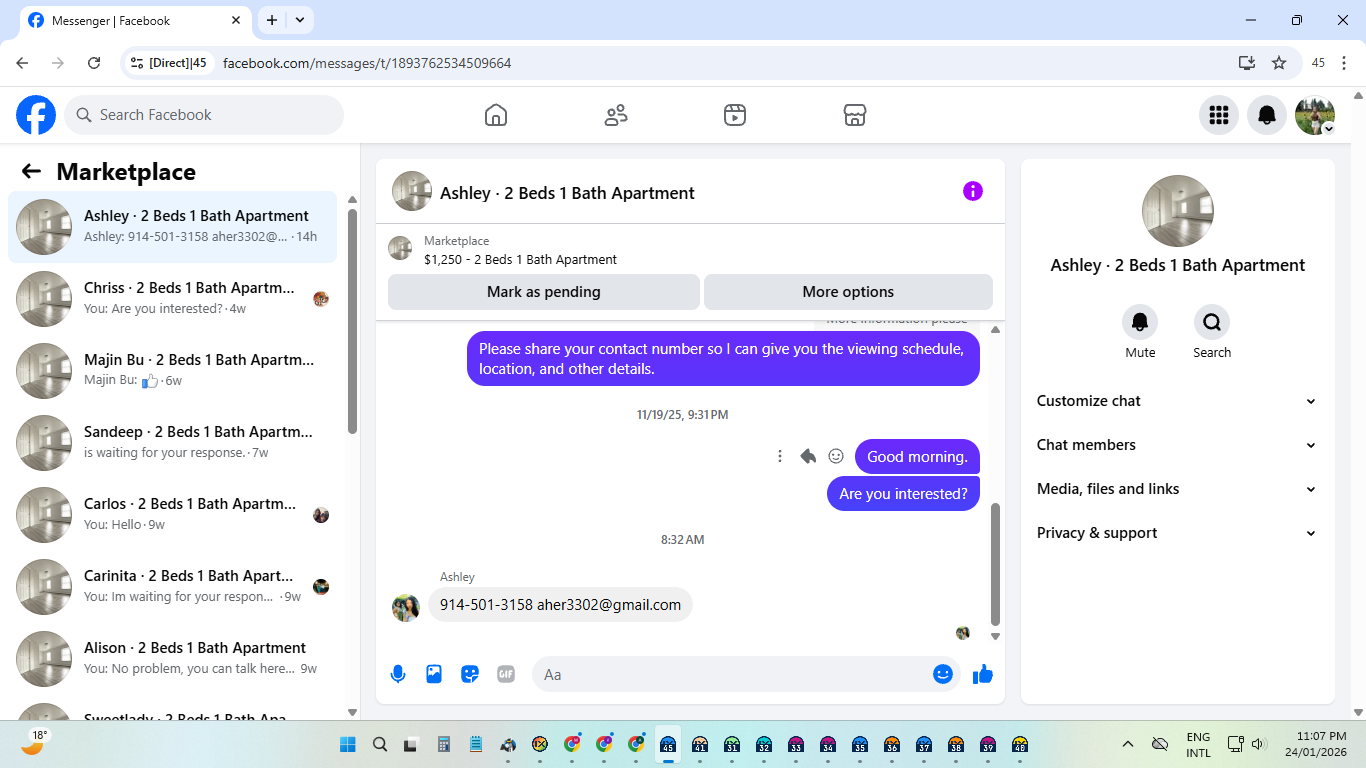Open the tab search dropdown in Chrome

coord(300,20)
